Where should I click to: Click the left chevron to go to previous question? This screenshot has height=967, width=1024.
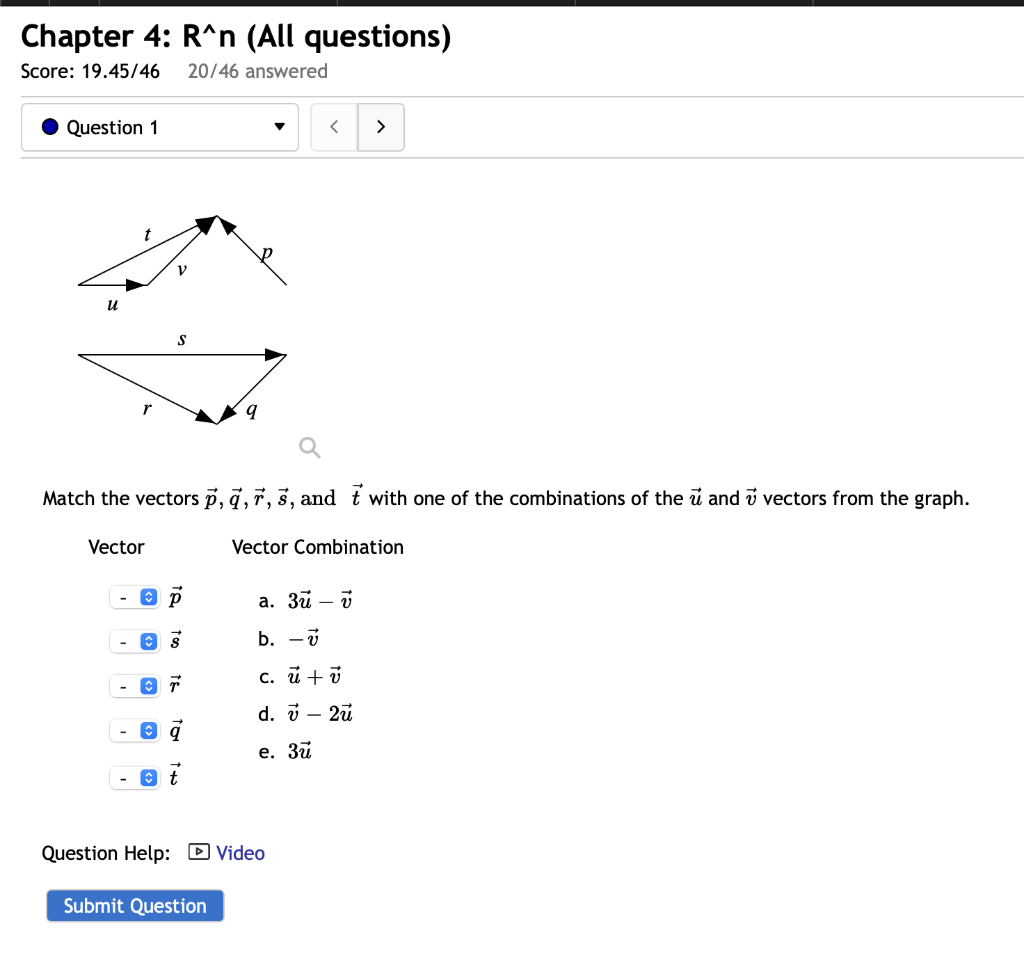click(334, 127)
